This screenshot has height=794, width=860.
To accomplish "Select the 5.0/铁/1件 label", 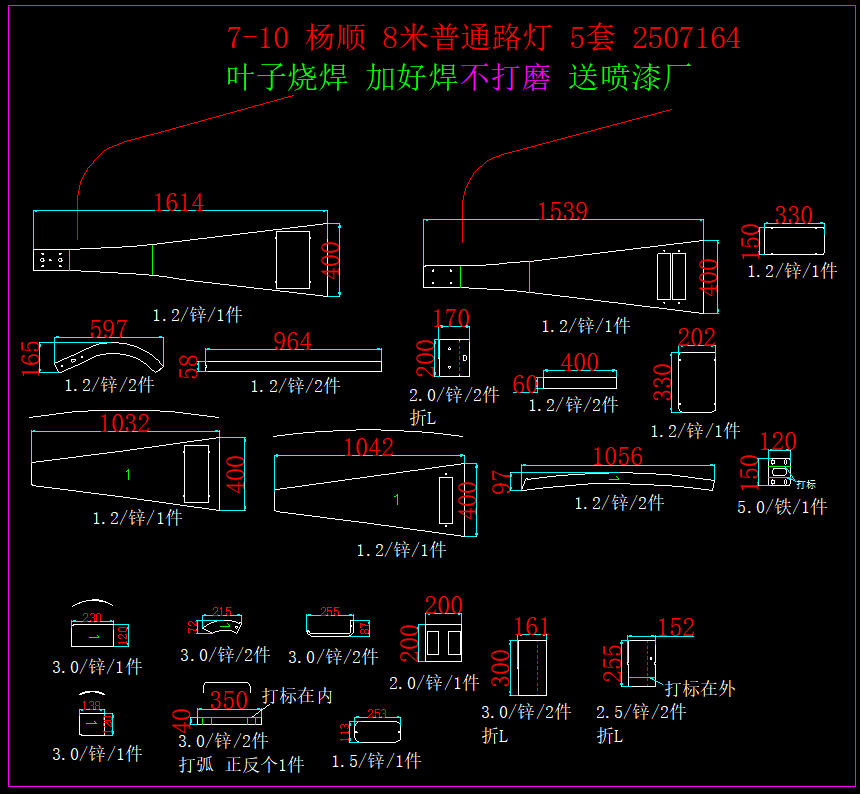I will coord(782,507).
